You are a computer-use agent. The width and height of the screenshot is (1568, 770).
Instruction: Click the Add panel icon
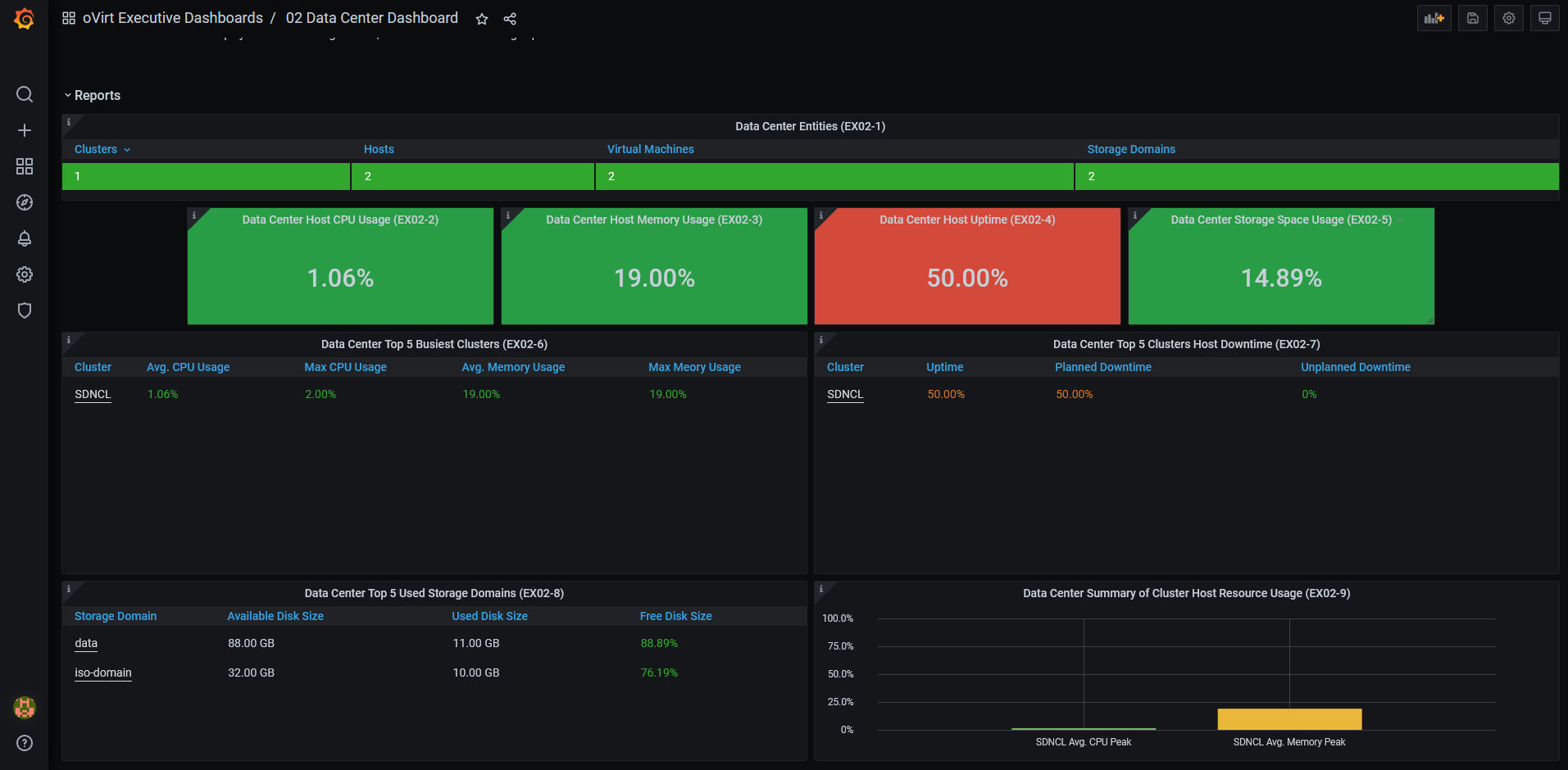1434,18
